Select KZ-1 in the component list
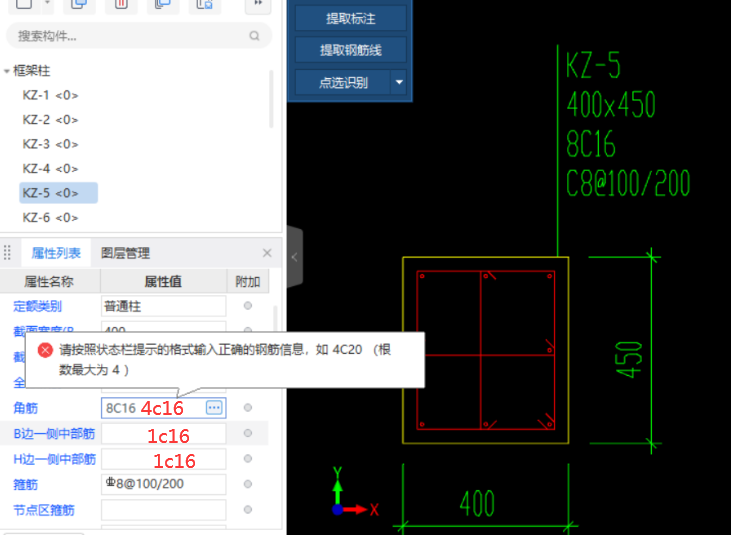Image resolution: width=741 pixels, height=538 pixels. [x=50, y=95]
